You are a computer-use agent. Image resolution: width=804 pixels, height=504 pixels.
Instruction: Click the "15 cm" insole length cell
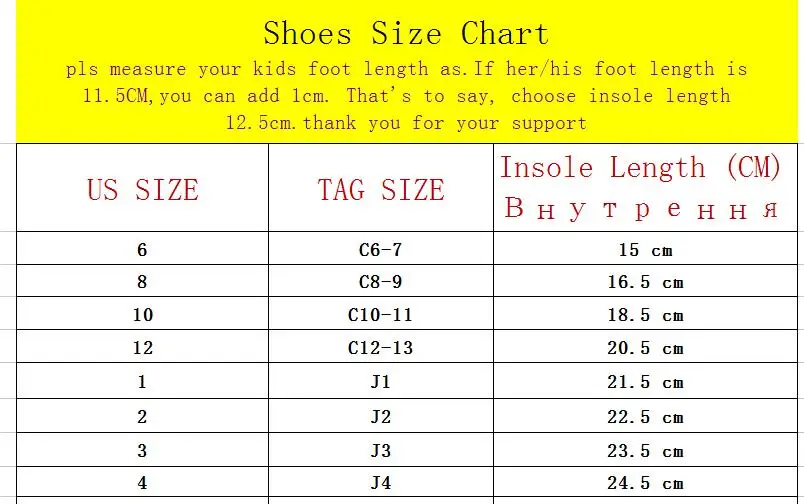pos(645,249)
